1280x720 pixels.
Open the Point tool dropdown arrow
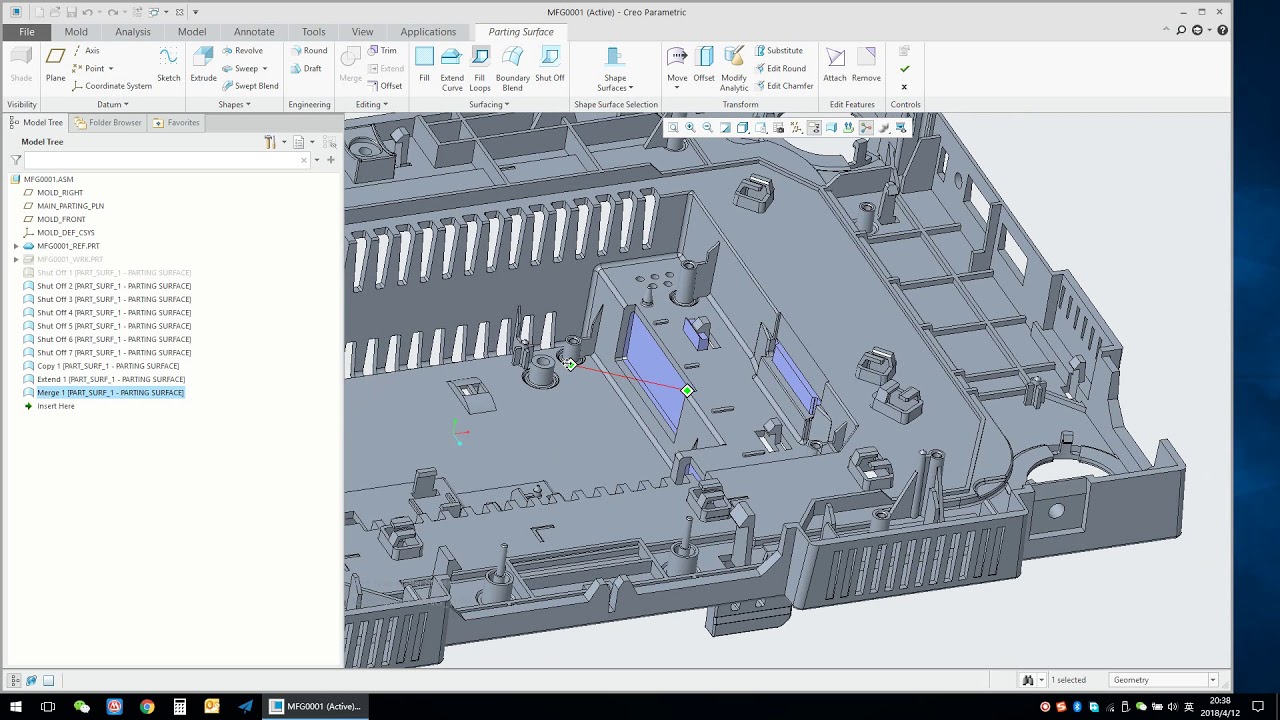tap(110, 68)
